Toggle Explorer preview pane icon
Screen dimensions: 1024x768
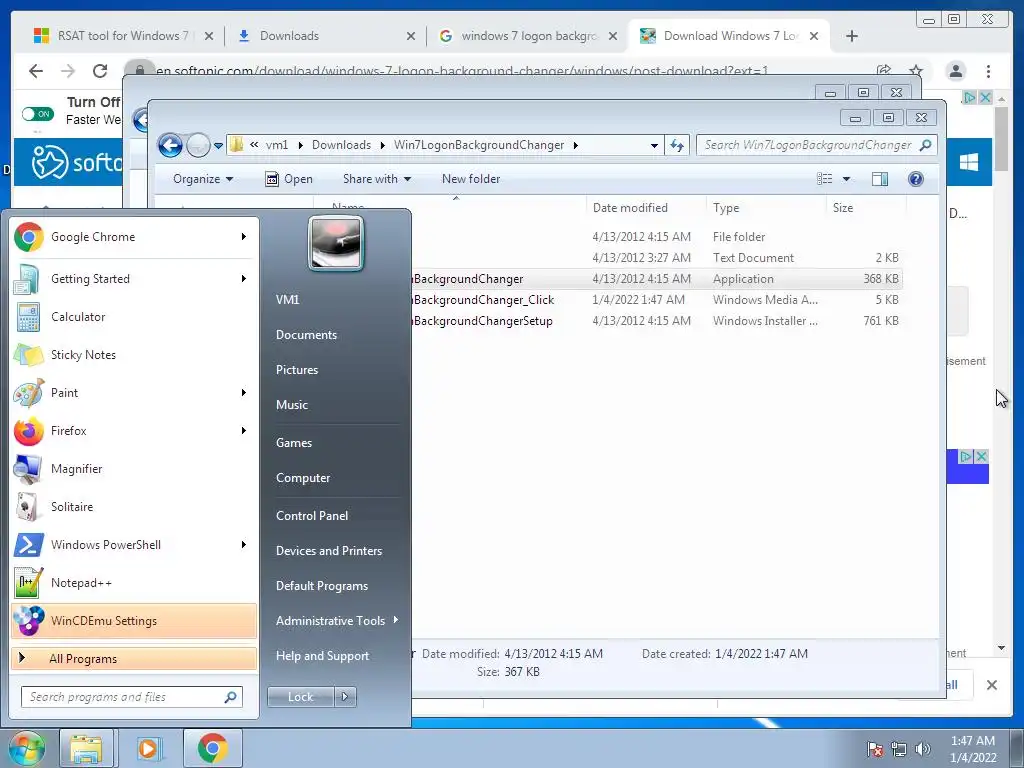point(880,179)
